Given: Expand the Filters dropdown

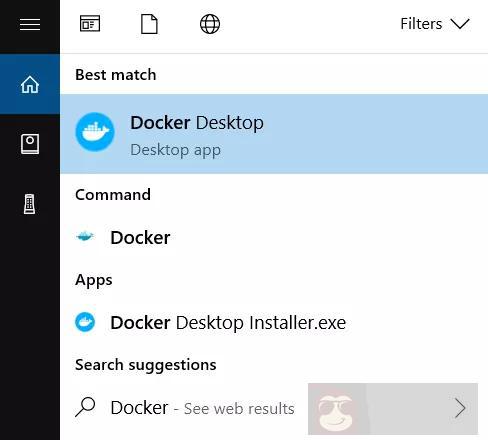Looking at the screenshot, I should point(435,24).
